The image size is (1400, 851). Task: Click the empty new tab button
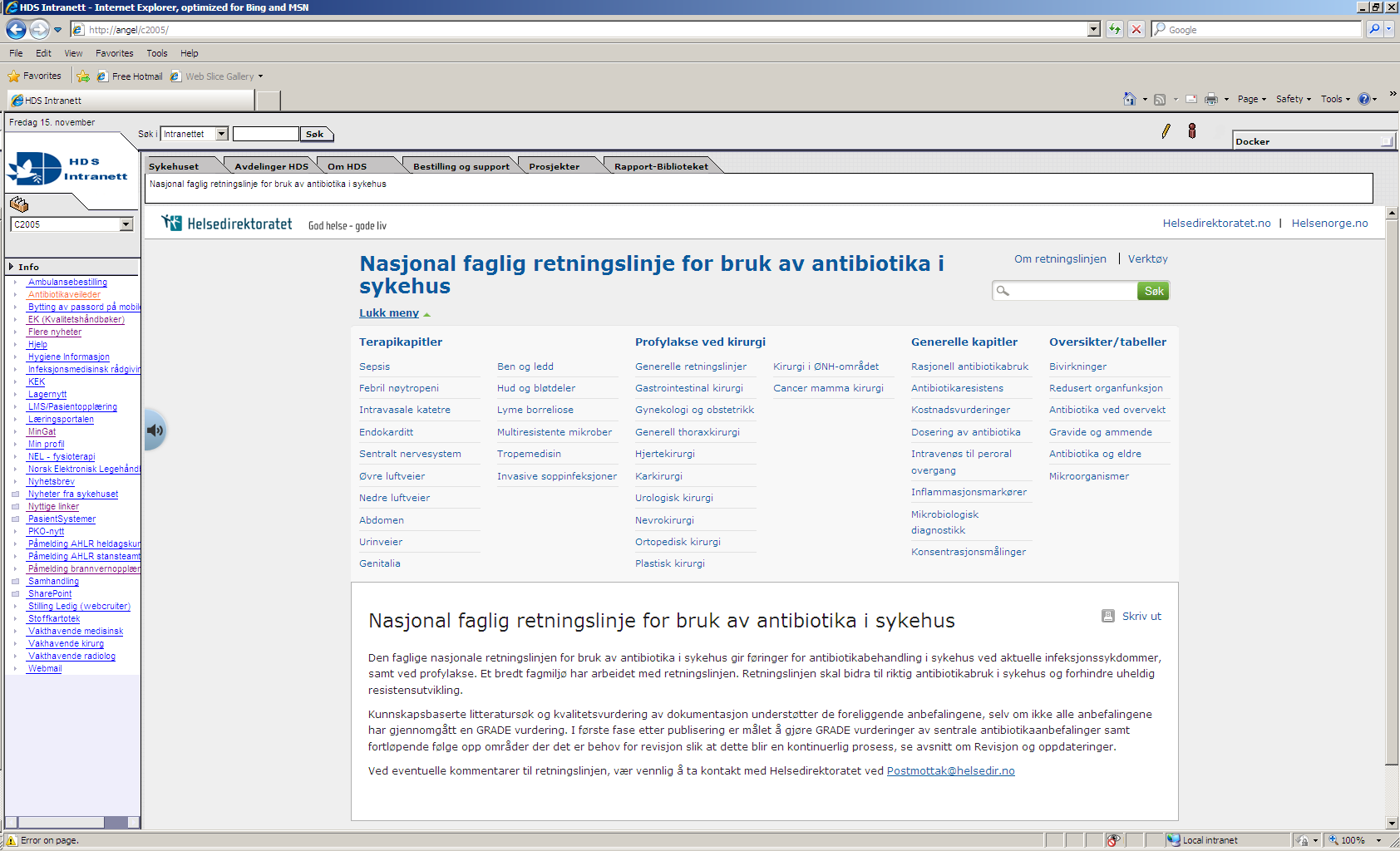click(268, 101)
